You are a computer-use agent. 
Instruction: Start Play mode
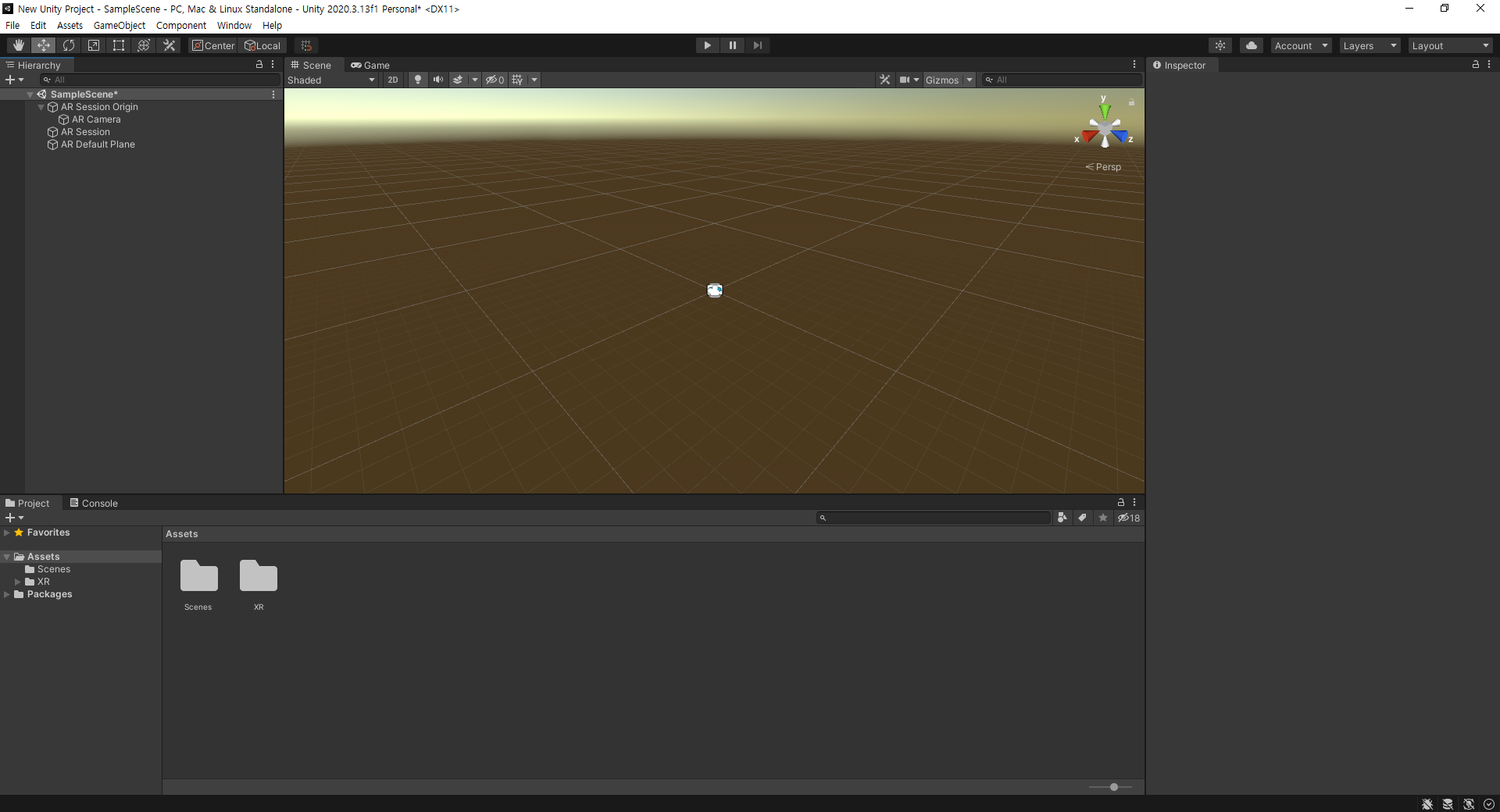708,45
